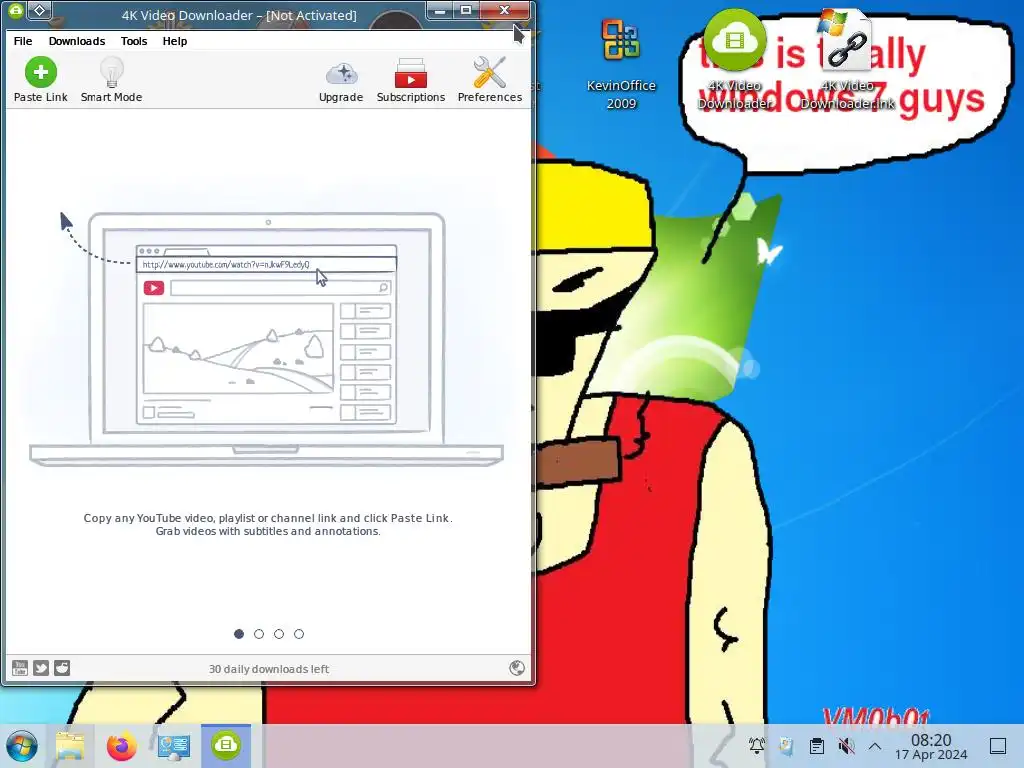The image size is (1024, 768).
Task: Select the 4K Video Downloader.lnk desktop icon
Action: [847, 60]
